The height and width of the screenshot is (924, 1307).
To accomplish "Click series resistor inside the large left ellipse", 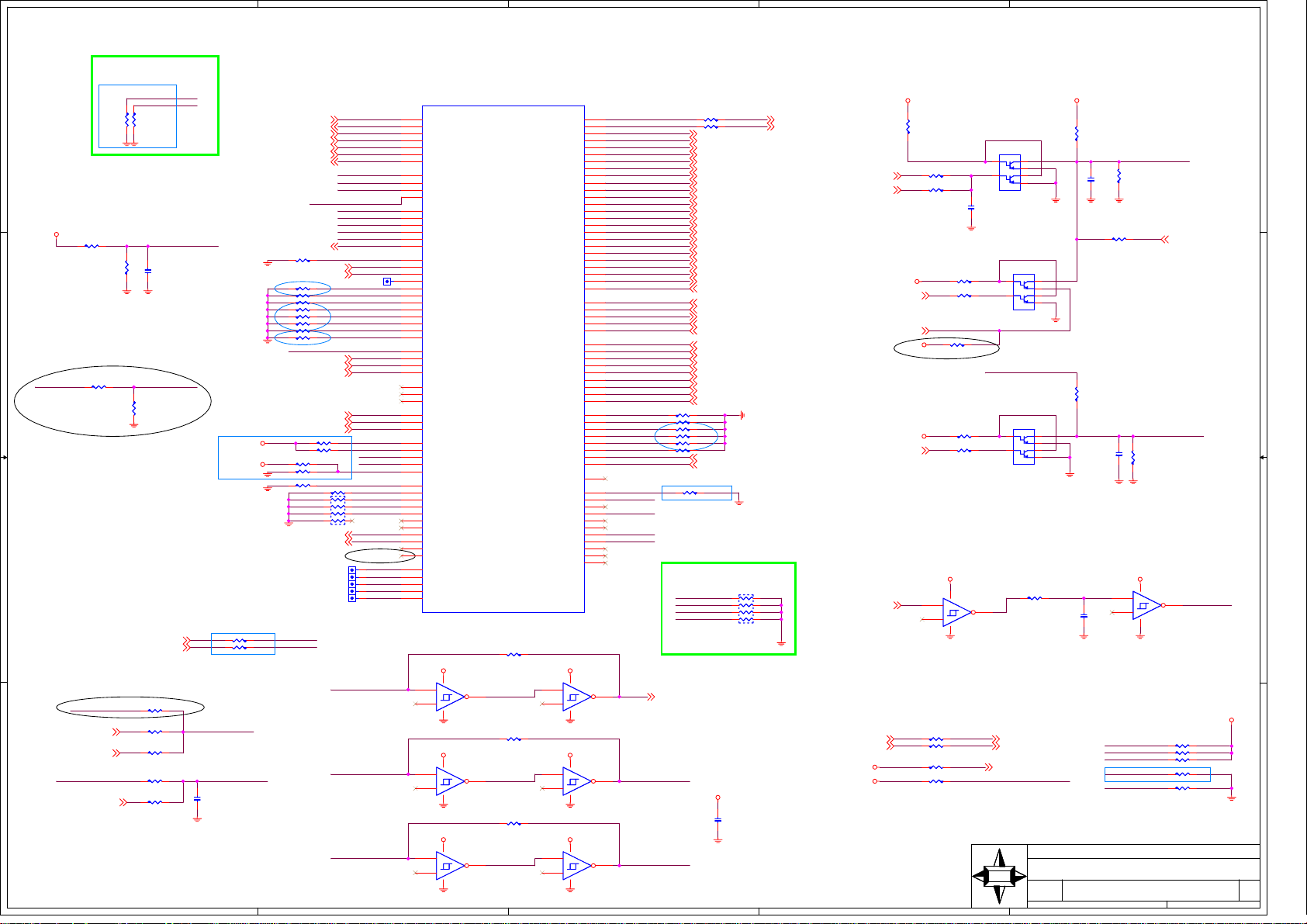I will click(x=99, y=387).
